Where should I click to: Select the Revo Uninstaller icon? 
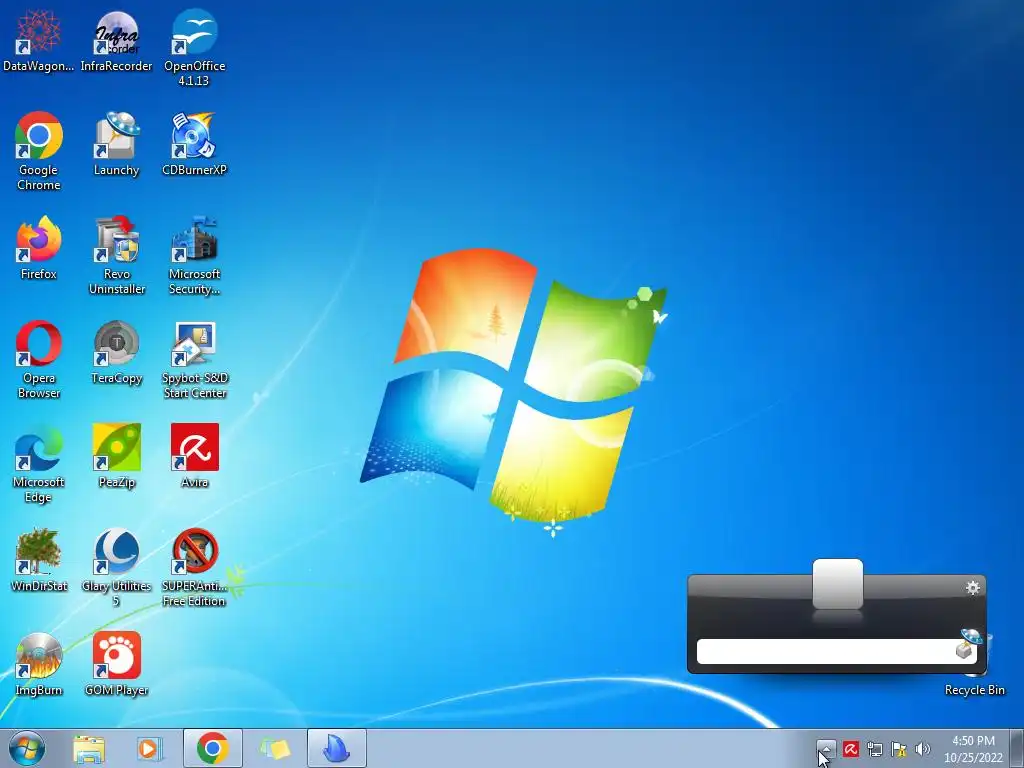[116, 255]
